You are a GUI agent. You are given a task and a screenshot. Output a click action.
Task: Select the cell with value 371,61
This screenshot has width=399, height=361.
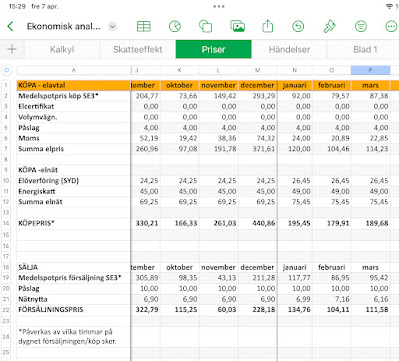[x=257, y=149]
